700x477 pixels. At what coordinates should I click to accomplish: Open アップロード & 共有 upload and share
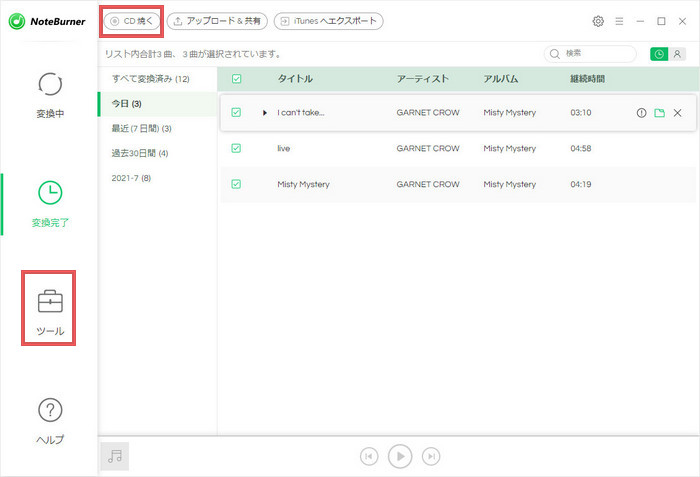(217, 21)
